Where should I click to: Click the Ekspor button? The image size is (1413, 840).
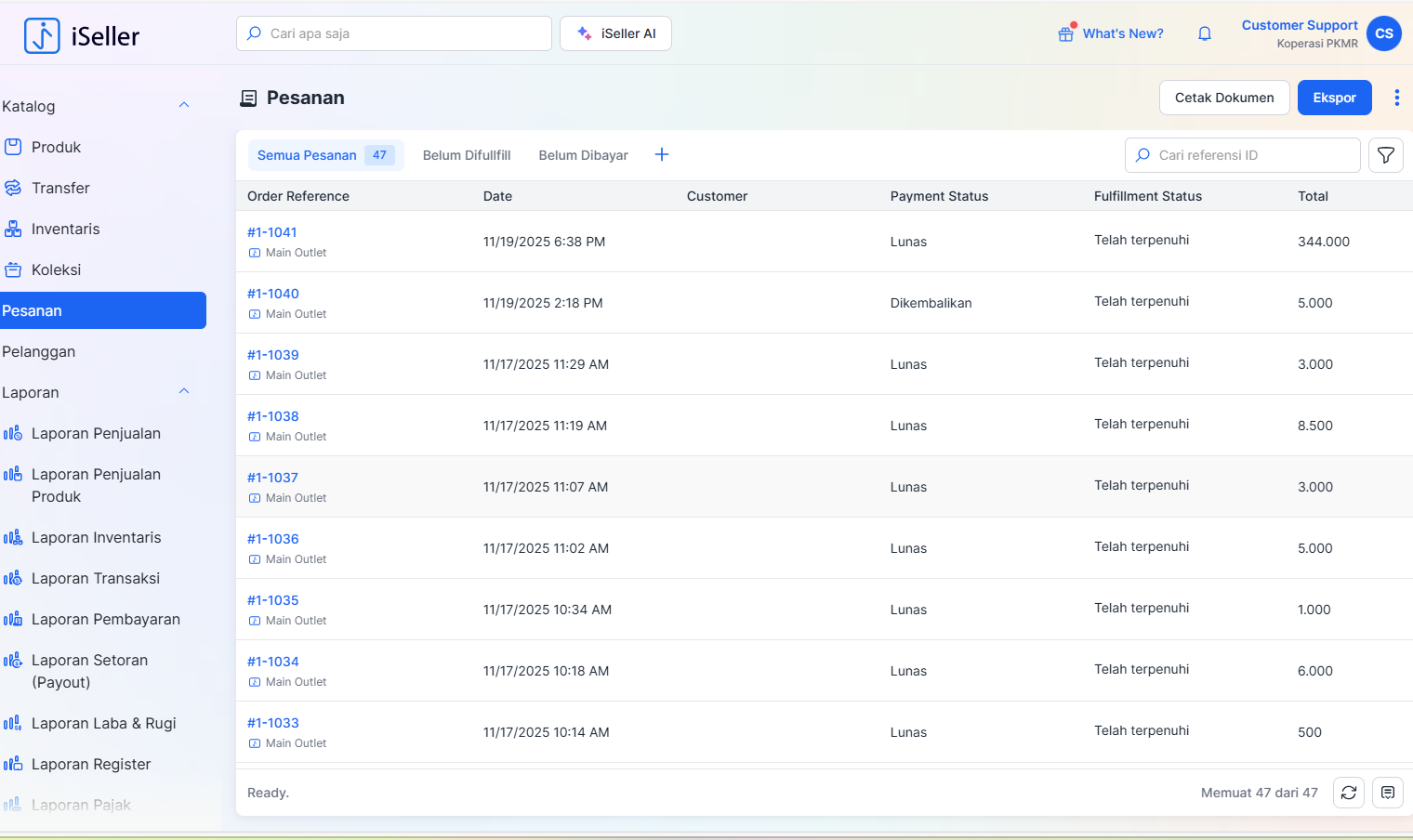pyautogui.click(x=1334, y=98)
